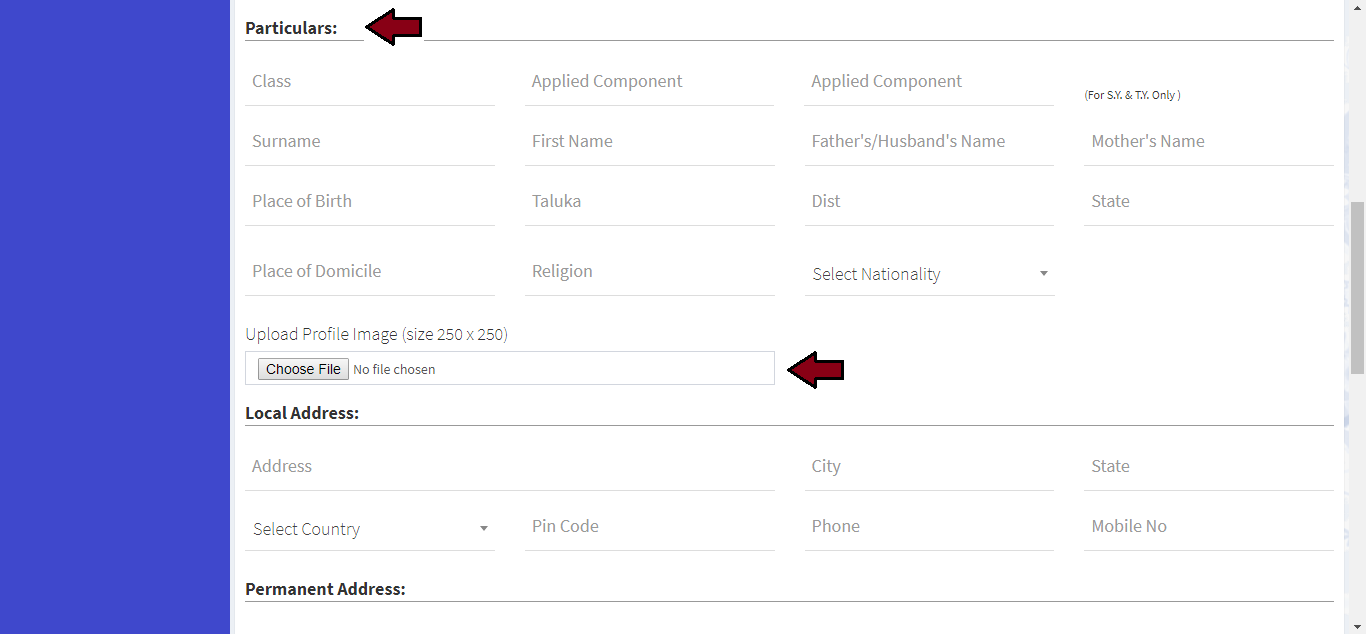Expand the Select Country dropdown
The height and width of the screenshot is (634, 1366).
370,529
